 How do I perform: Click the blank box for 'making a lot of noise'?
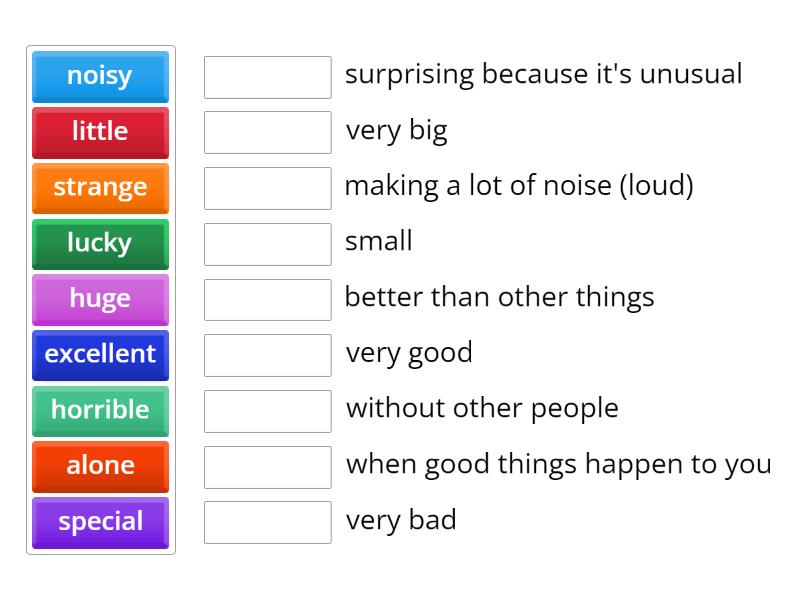[x=267, y=188]
